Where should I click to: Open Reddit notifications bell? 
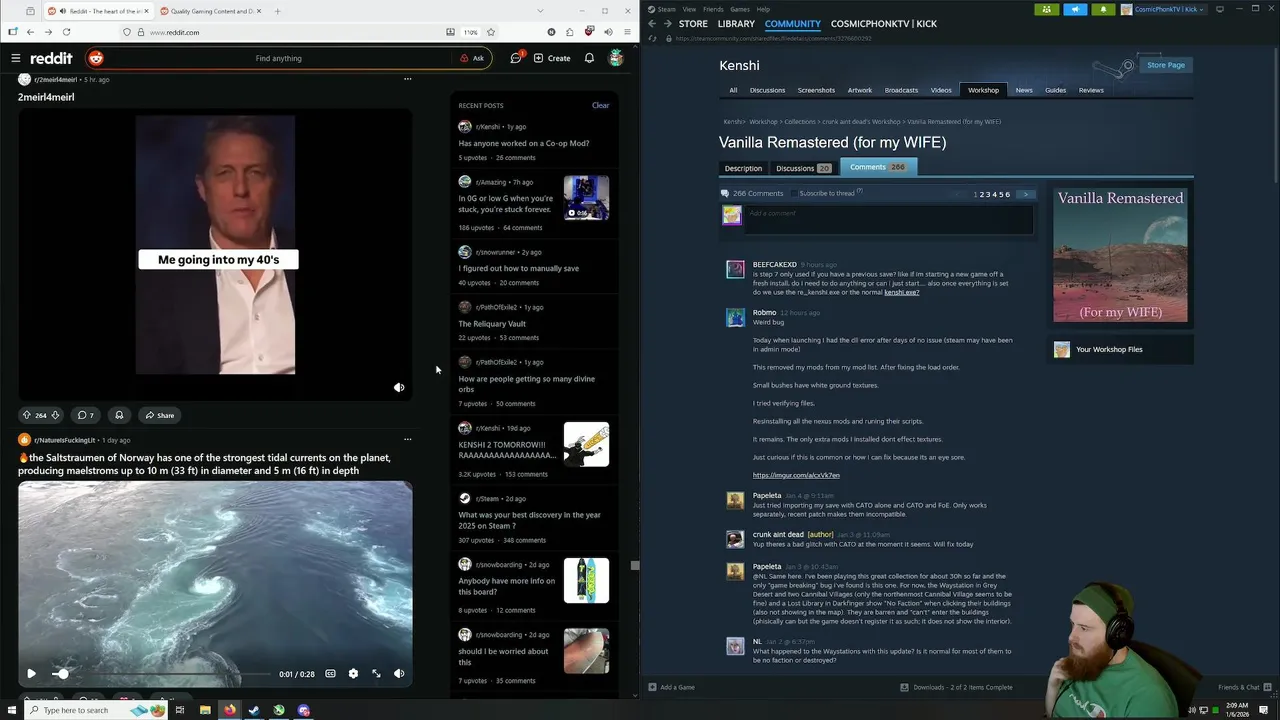(589, 58)
